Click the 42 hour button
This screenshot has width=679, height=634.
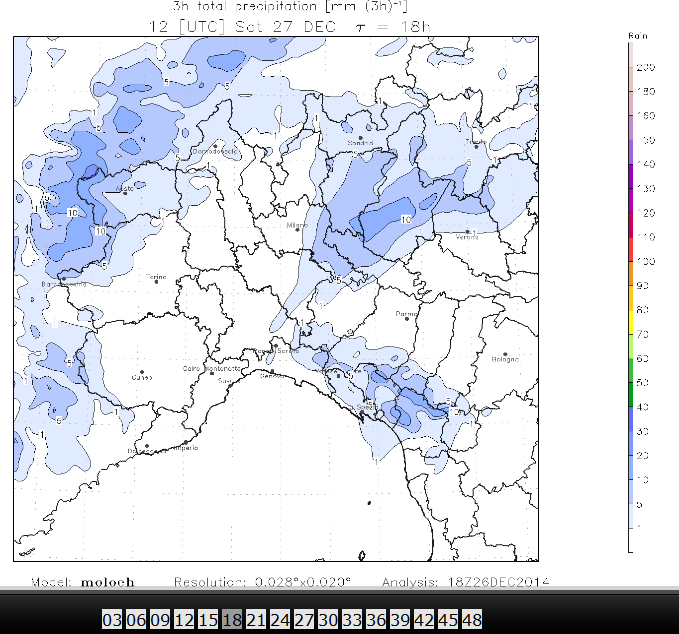click(424, 620)
